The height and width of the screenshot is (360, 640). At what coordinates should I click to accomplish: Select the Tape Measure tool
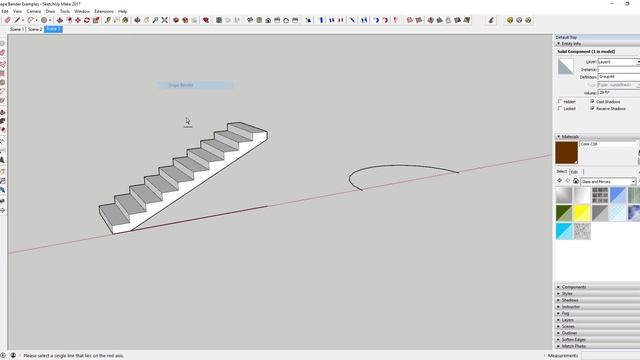pyautogui.click(x=108, y=20)
